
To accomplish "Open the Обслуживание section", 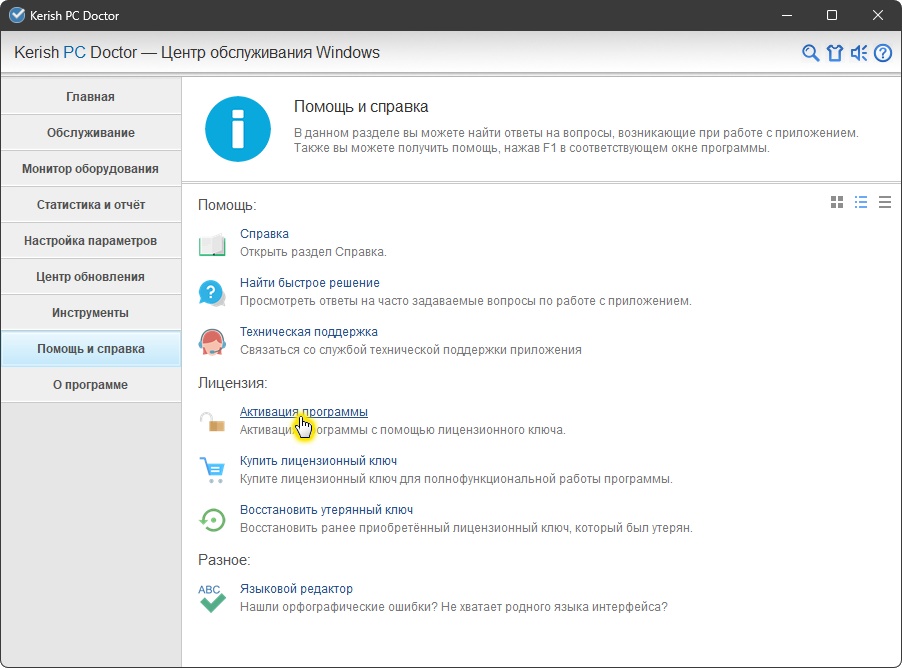I will click(91, 133).
